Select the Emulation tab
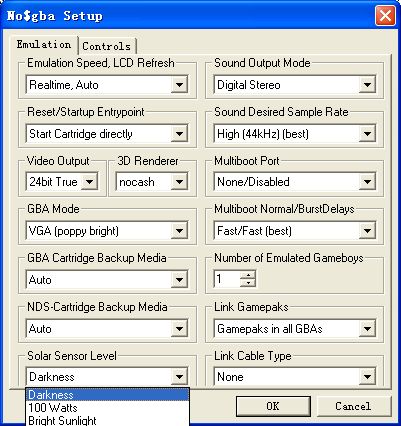The image size is (401, 426). coord(44,44)
